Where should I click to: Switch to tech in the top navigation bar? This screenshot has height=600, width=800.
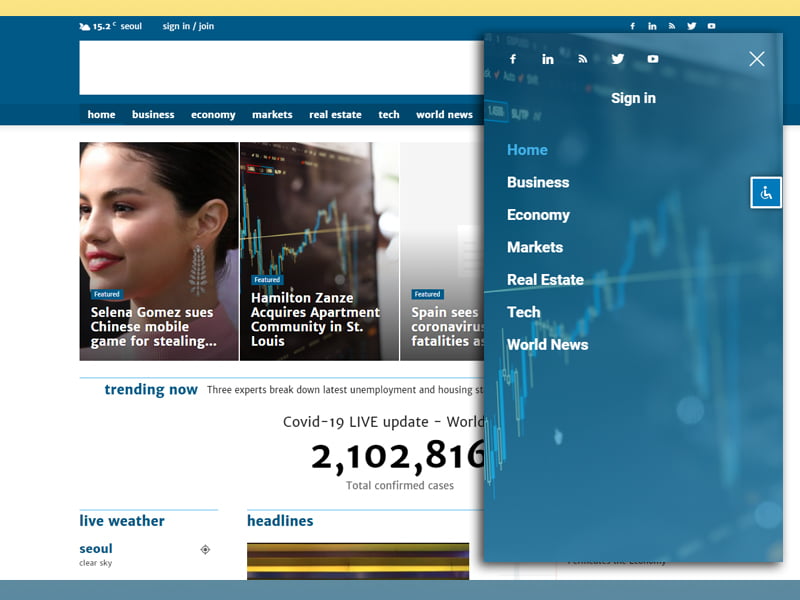pos(389,115)
